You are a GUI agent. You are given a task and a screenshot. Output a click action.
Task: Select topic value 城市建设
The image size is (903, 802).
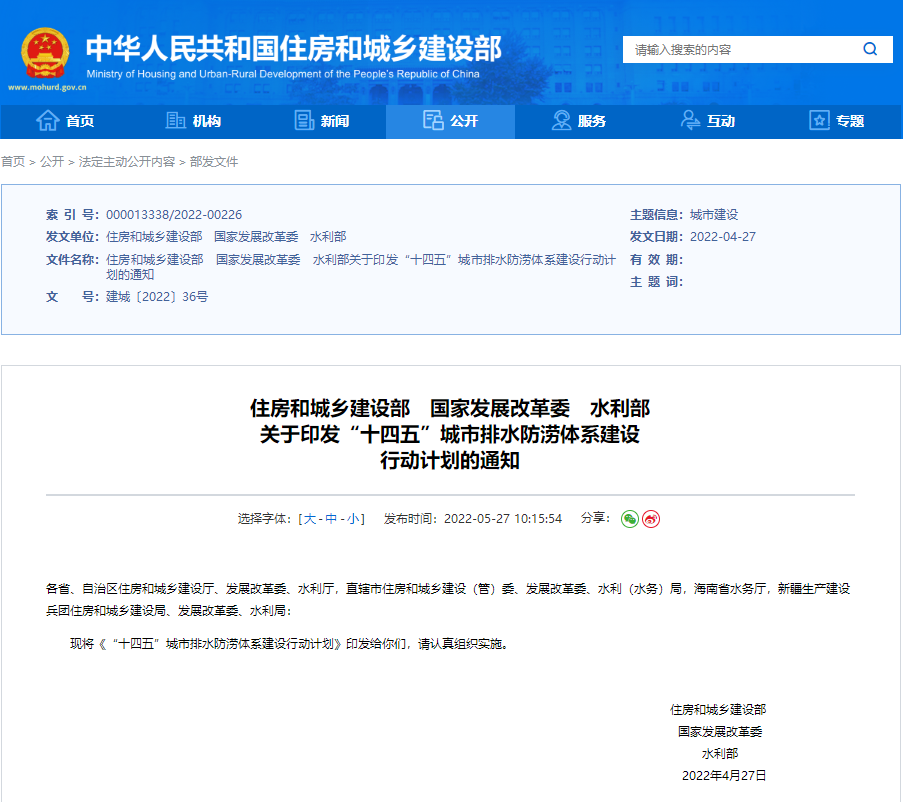(714, 215)
